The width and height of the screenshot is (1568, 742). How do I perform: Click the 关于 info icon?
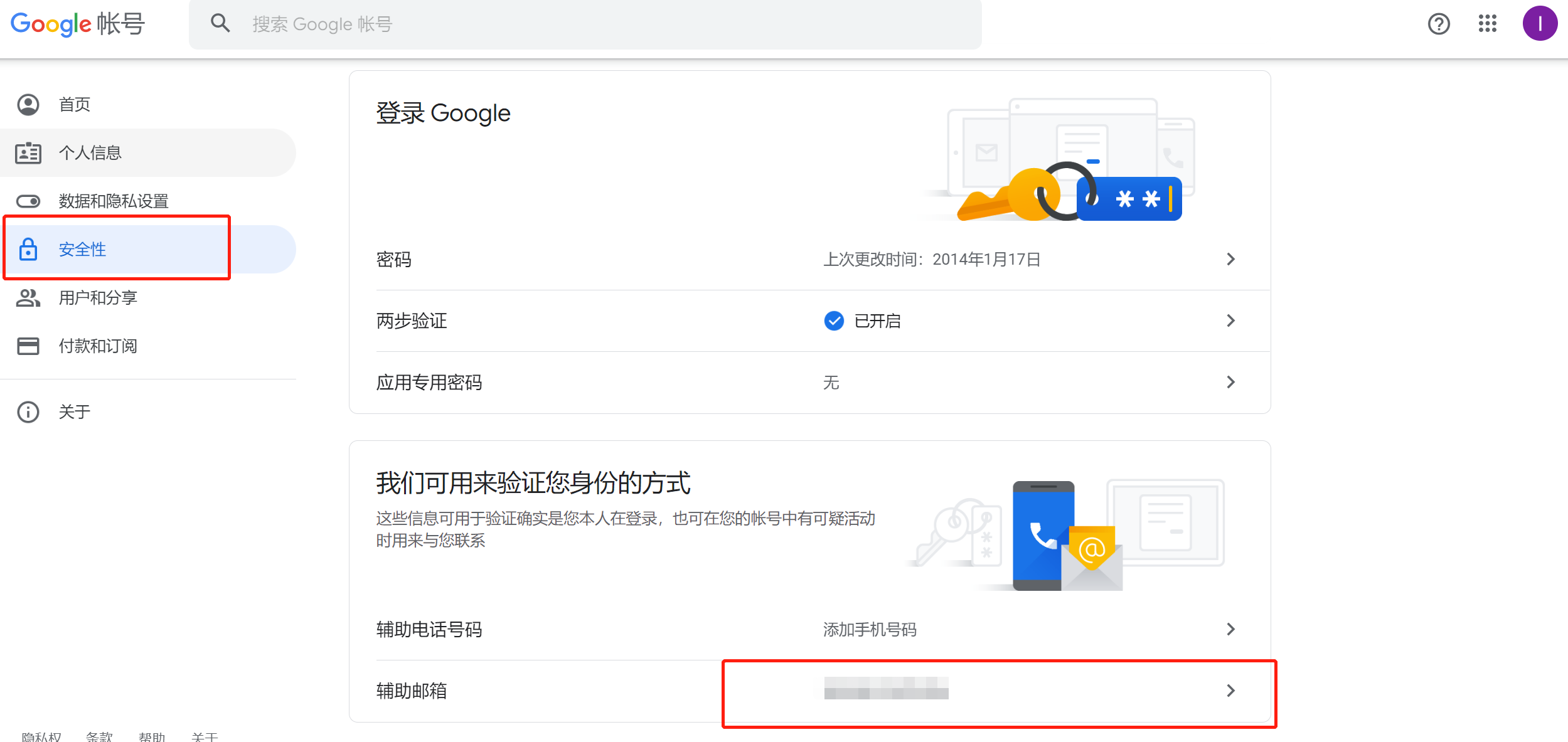point(28,412)
